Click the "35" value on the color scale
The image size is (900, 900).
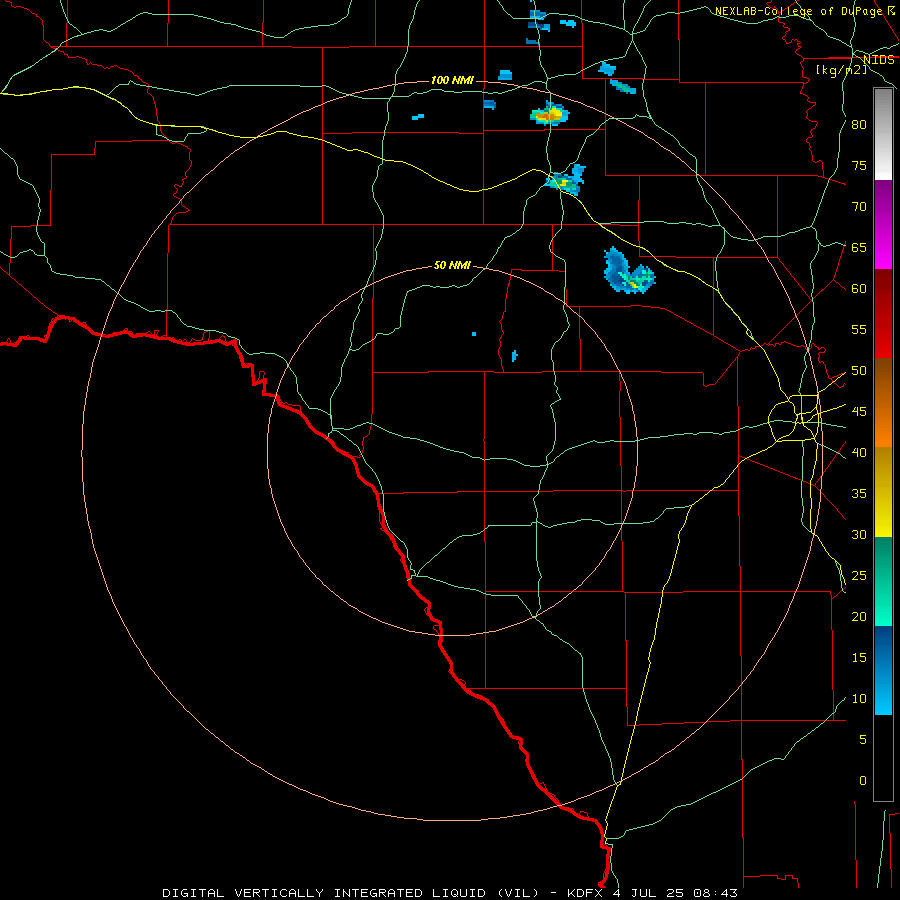pos(859,494)
